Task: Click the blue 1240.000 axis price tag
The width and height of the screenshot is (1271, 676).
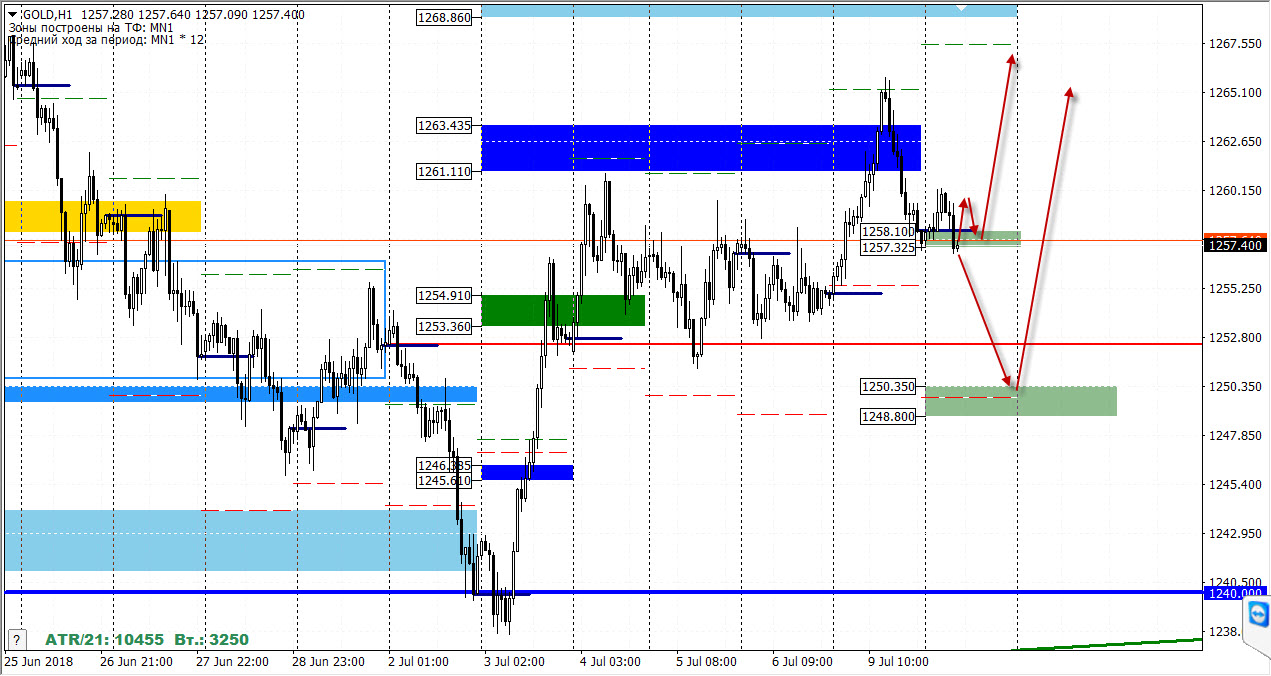Action: click(x=1236, y=593)
